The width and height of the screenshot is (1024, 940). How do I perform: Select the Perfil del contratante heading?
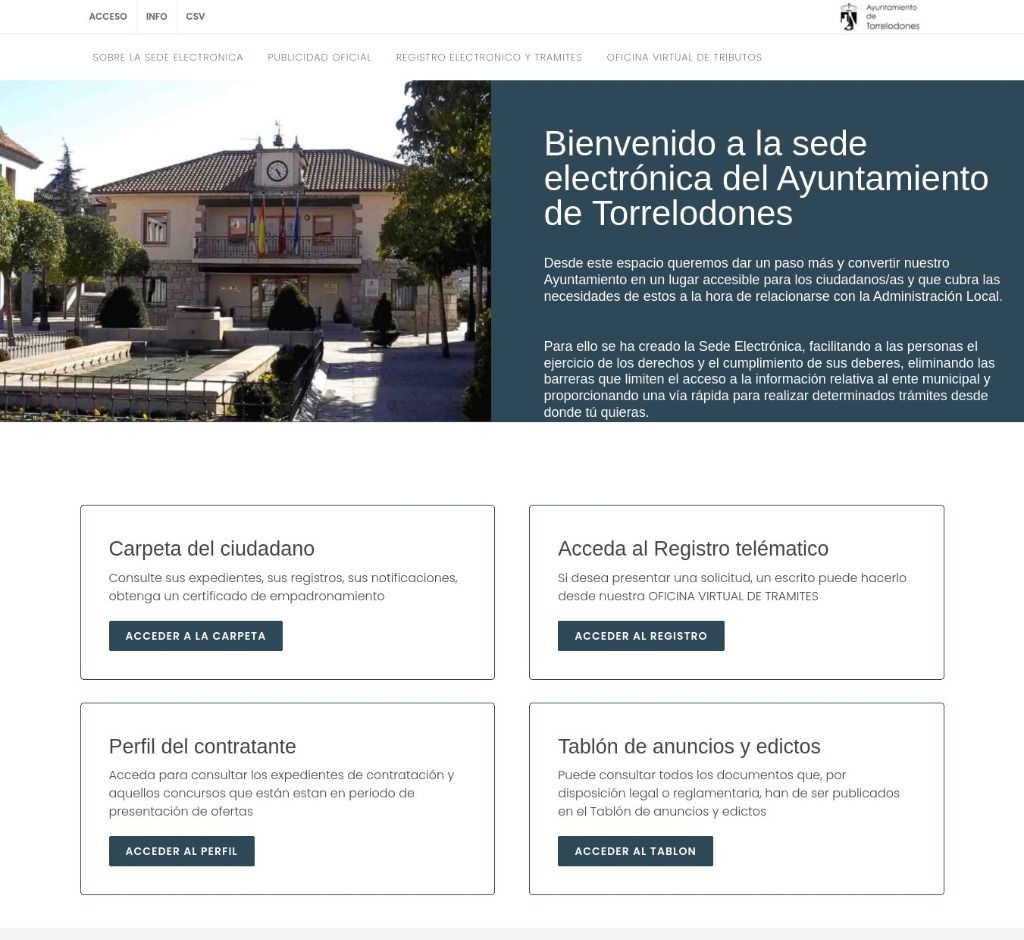point(202,746)
